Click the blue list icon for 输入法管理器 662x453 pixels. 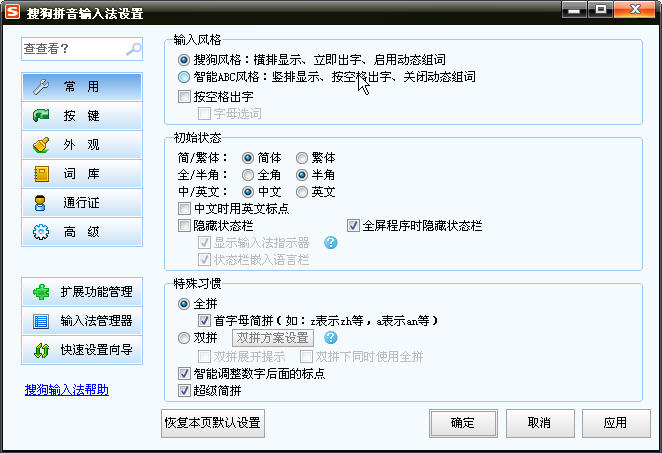point(41,321)
